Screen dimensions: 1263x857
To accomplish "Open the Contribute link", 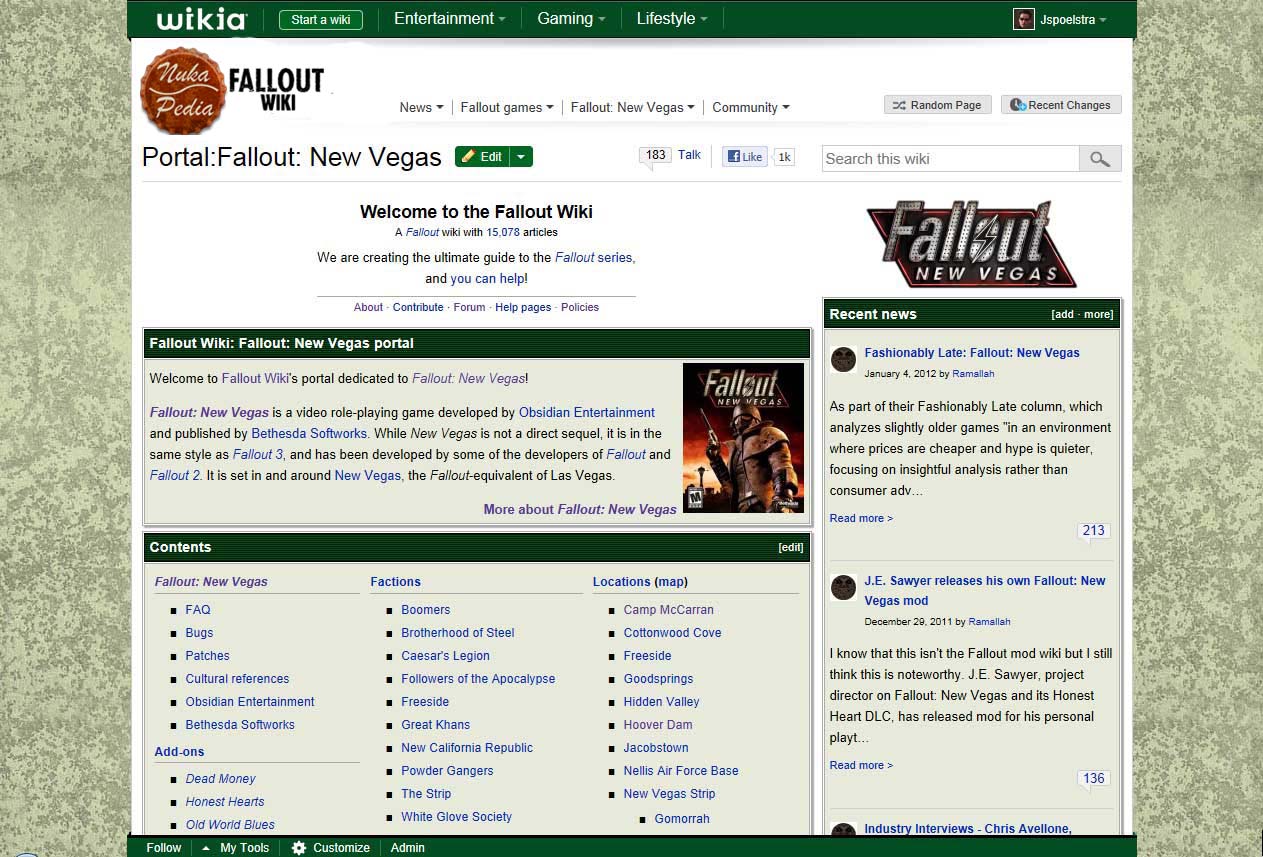I will coord(418,307).
